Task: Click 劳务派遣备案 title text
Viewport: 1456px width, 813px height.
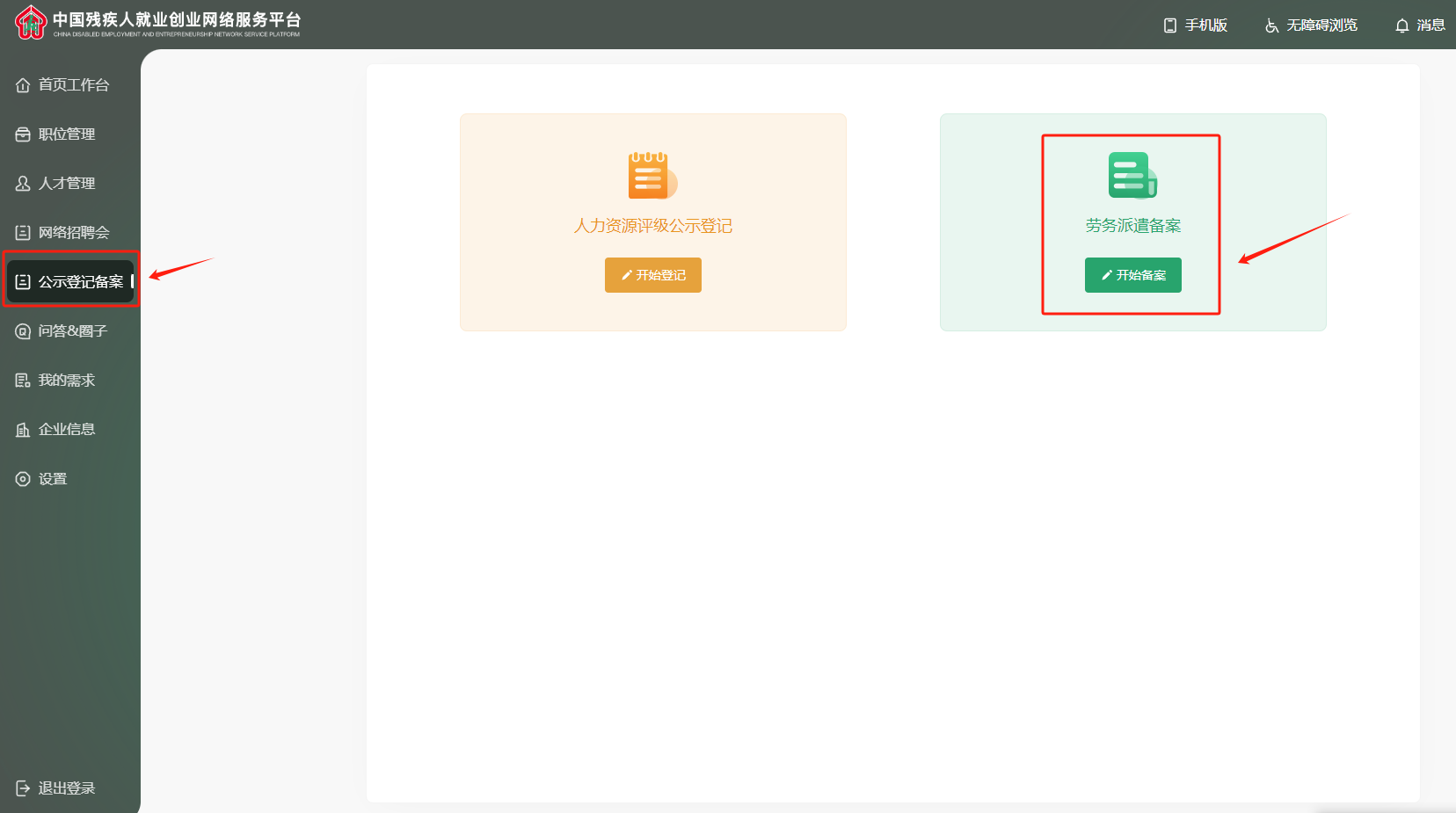Action: pyautogui.click(x=1132, y=226)
